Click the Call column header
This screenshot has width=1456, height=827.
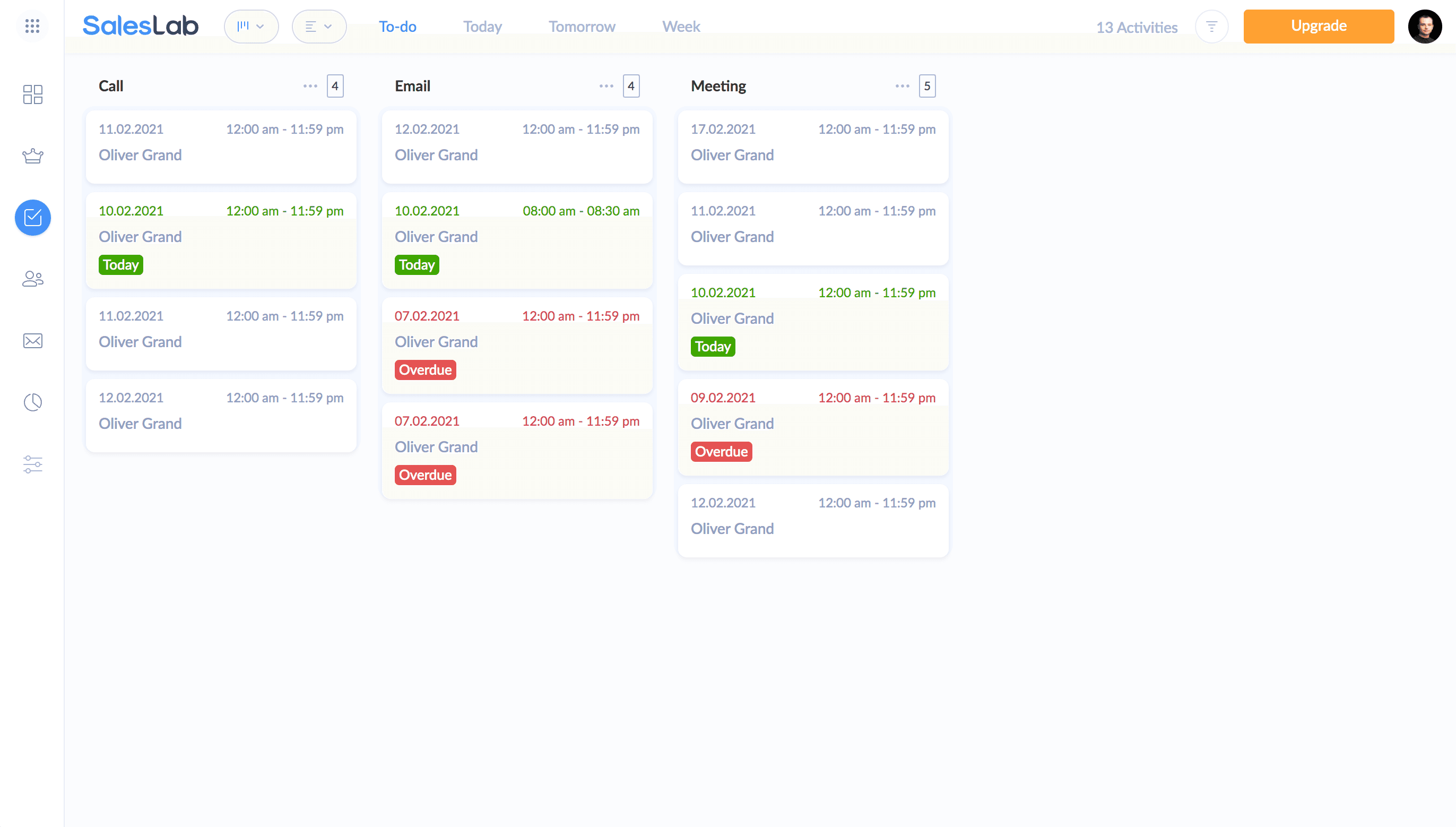click(111, 87)
